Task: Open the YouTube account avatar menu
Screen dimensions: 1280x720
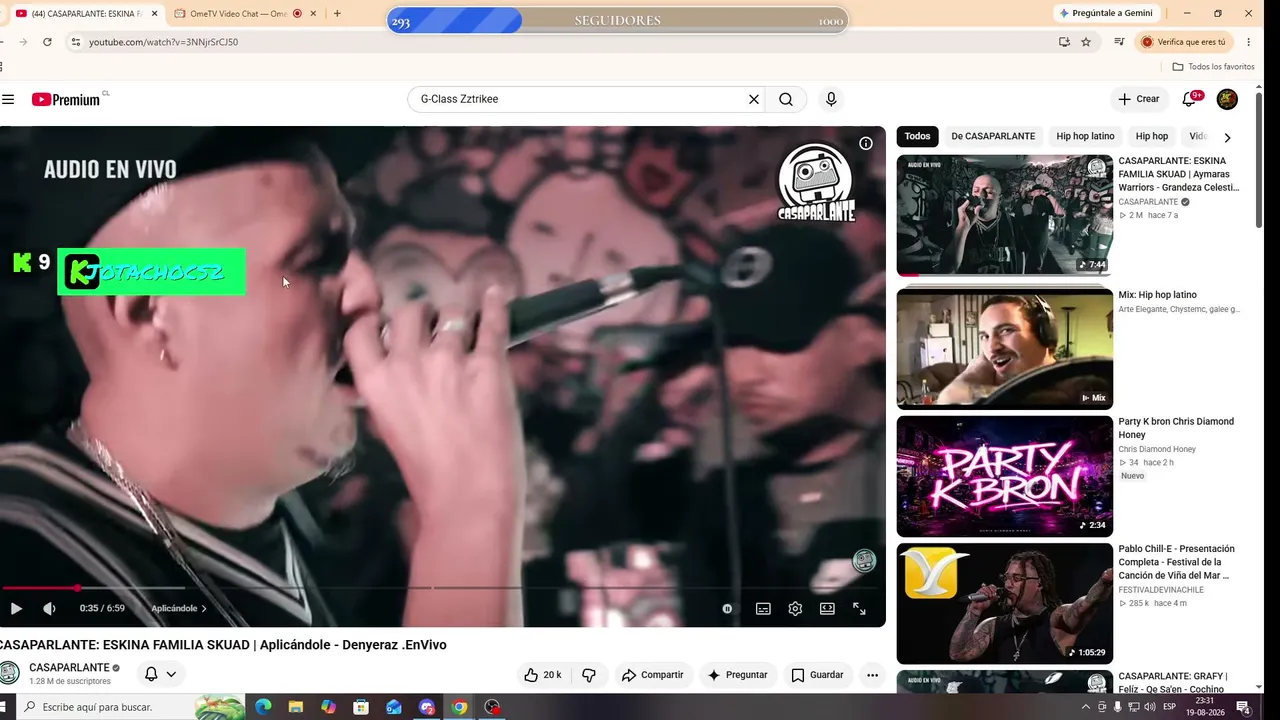Action: pos(1227,99)
